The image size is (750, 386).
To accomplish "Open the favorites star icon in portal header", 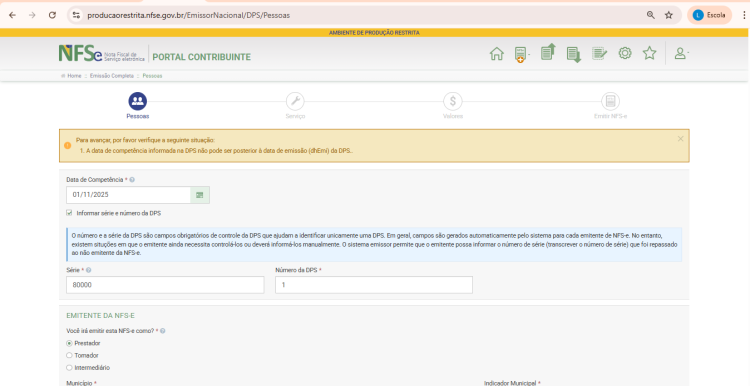I will [649, 53].
